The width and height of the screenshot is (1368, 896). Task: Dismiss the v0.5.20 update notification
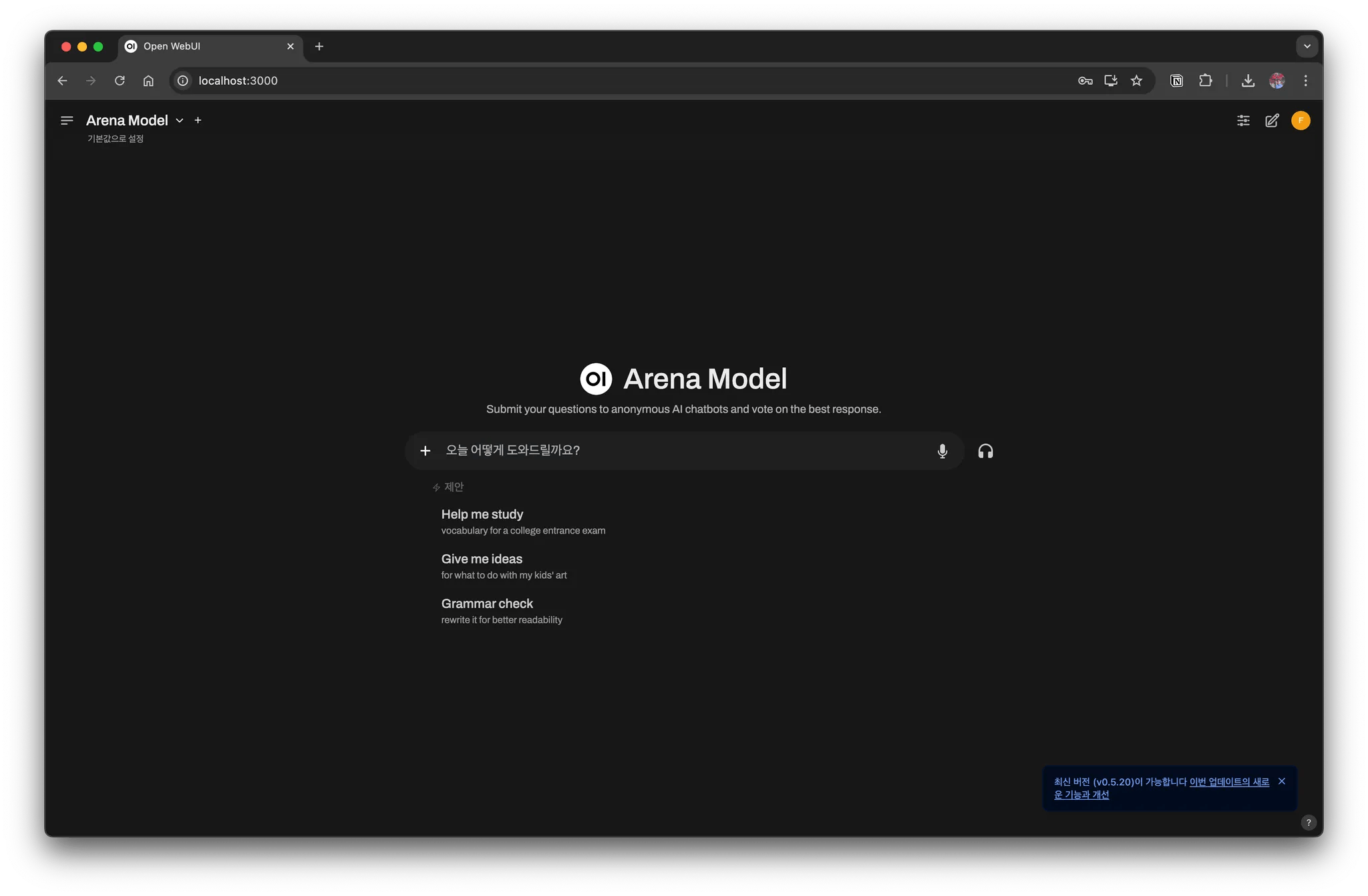[1281, 781]
